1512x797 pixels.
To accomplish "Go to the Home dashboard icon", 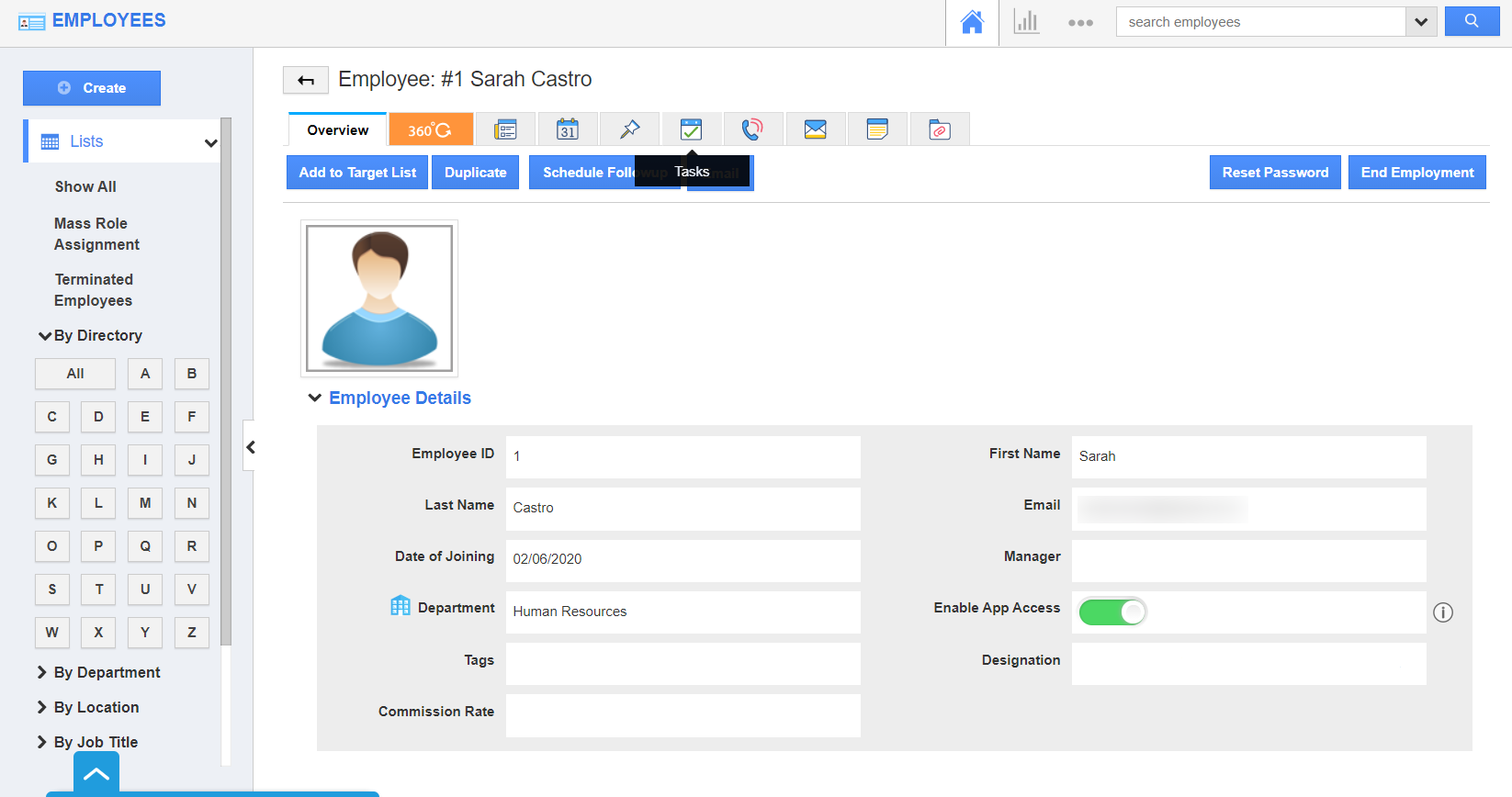I will coord(972,22).
